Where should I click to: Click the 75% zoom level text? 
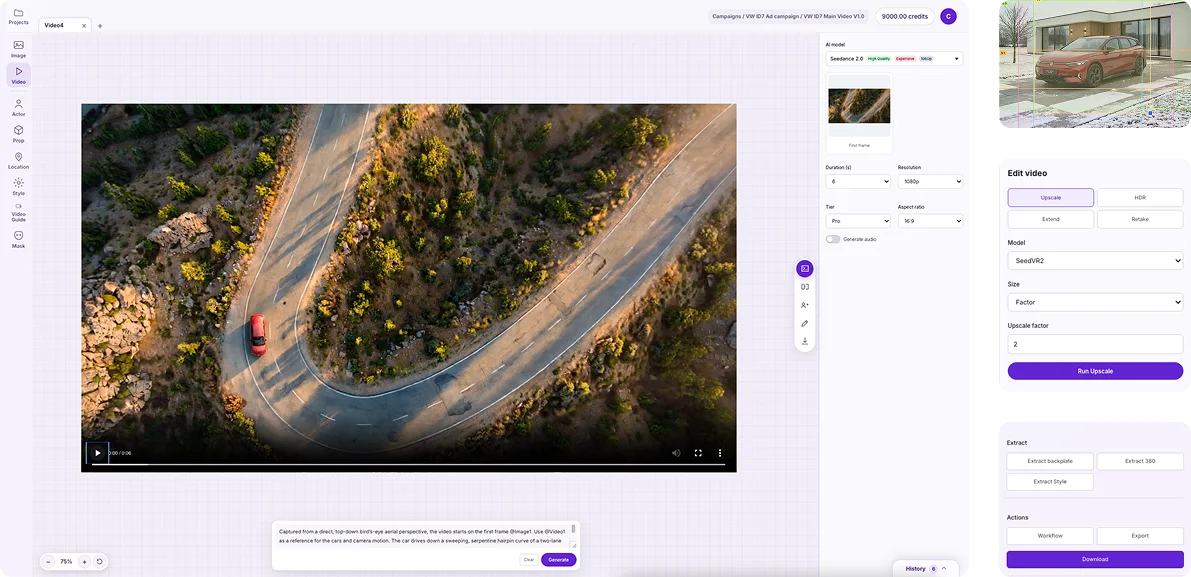tap(66, 562)
